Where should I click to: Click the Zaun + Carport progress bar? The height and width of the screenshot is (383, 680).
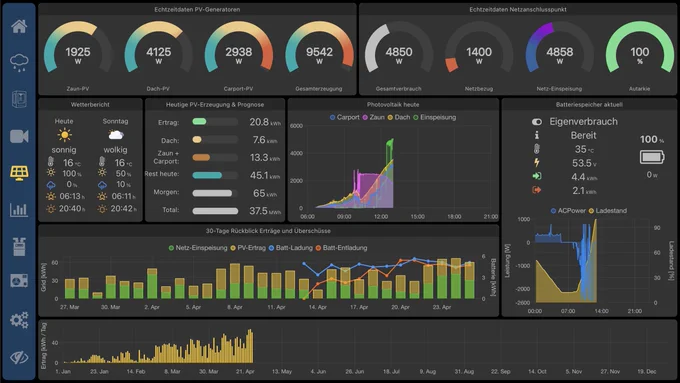click(x=215, y=157)
